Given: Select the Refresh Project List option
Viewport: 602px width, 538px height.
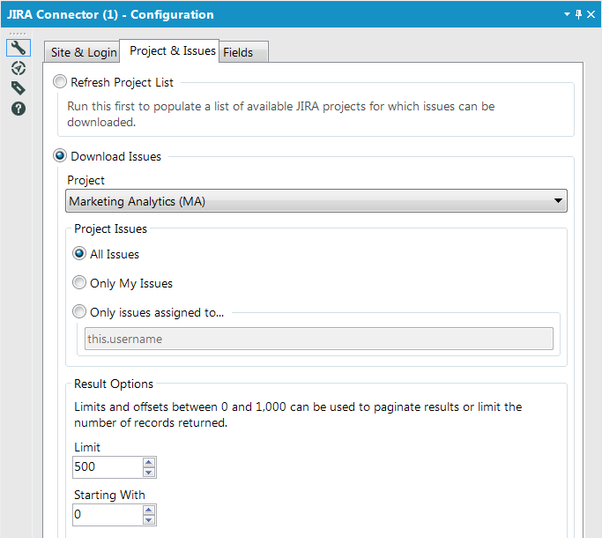Looking at the screenshot, I should pos(62,83).
